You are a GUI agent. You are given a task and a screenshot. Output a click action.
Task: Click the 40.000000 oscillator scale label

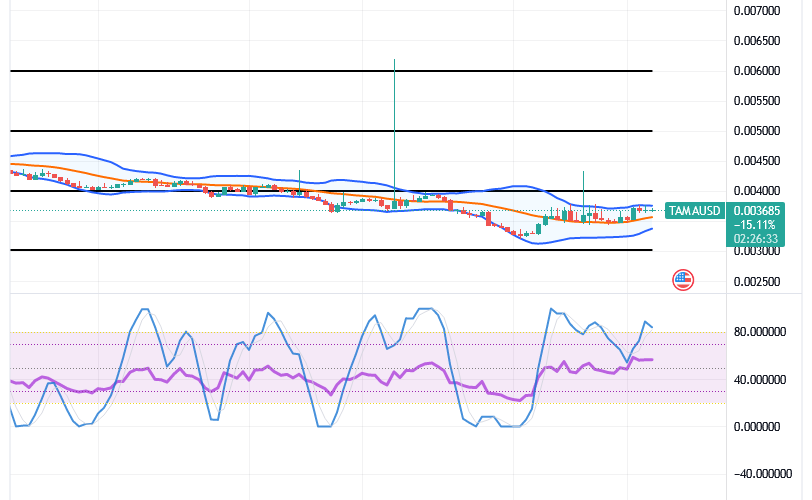point(760,380)
